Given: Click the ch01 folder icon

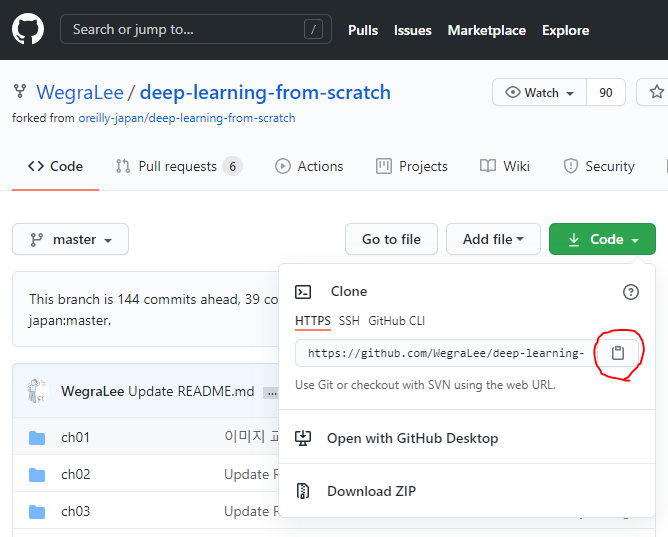Looking at the screenshot, I should click(37, 437).
